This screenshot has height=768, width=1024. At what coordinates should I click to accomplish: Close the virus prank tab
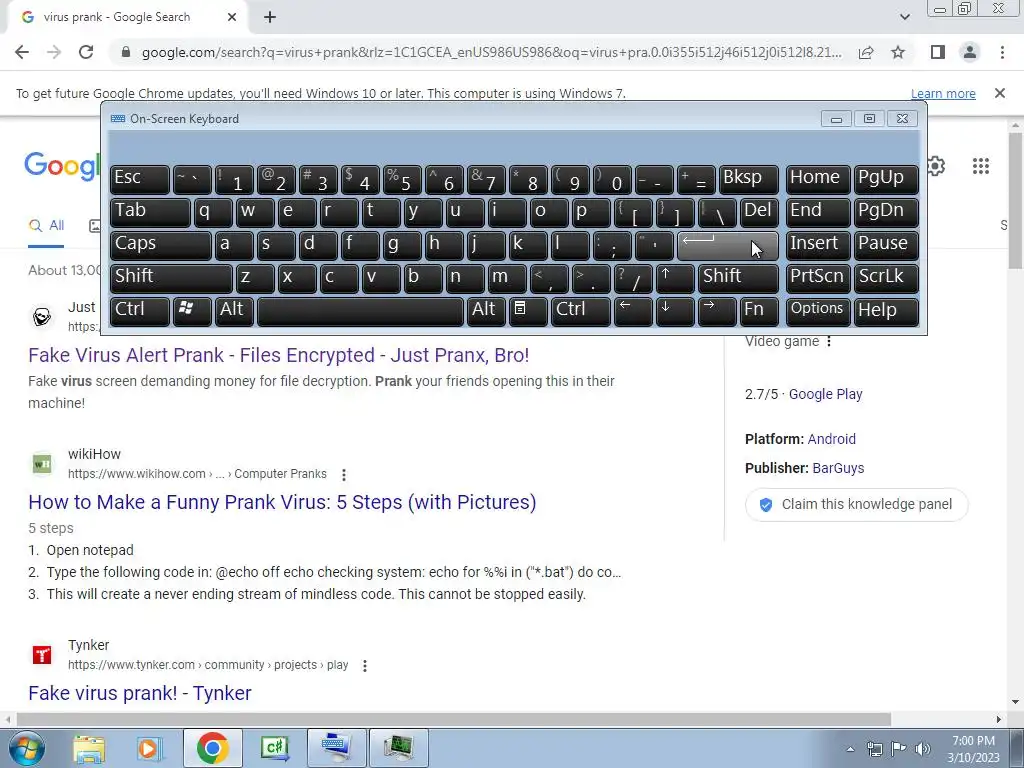(x=232, y=17)
